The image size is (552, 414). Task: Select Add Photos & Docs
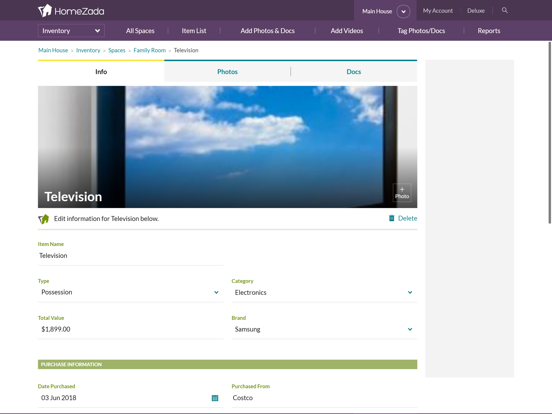(268, 31)
